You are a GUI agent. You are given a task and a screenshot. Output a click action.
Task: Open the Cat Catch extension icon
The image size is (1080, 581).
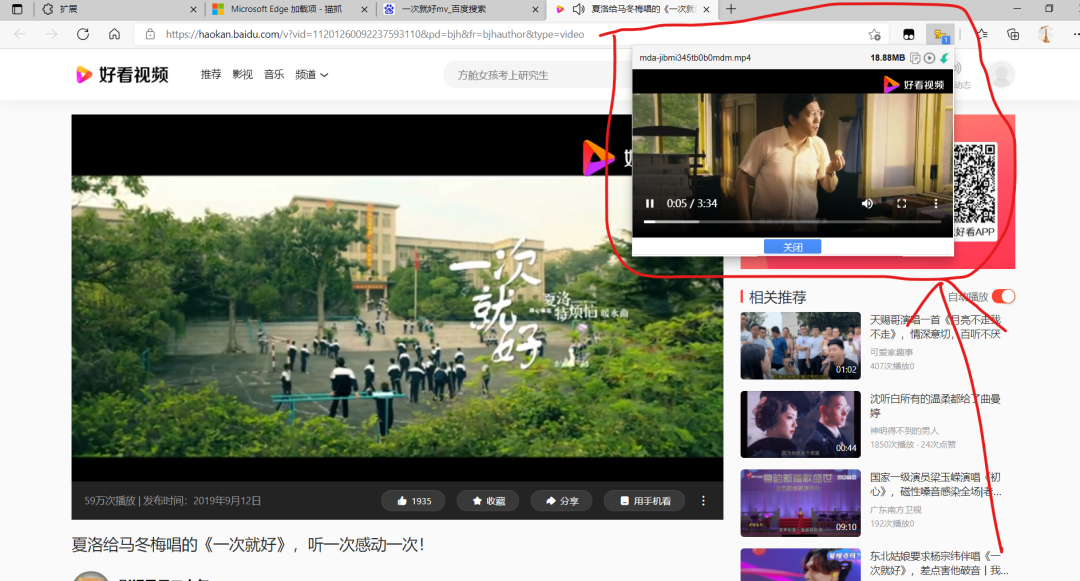click(940, 34)
